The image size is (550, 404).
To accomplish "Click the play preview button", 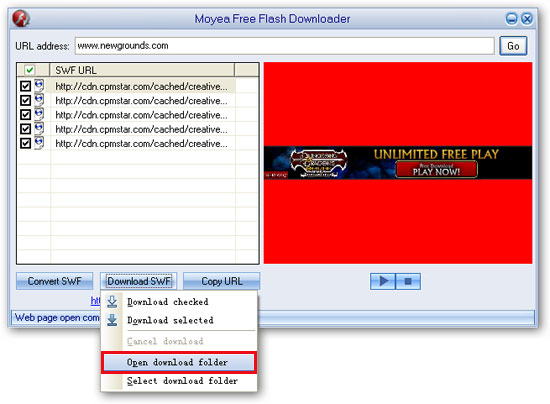I will tap(383, 281).
